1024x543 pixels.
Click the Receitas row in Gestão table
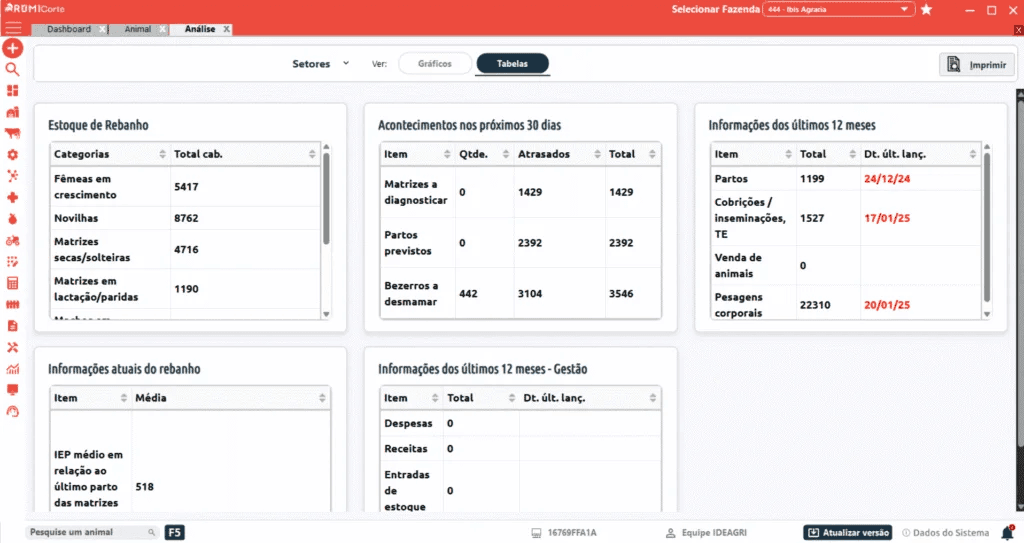pyautogui.click(x=520, y=449)
